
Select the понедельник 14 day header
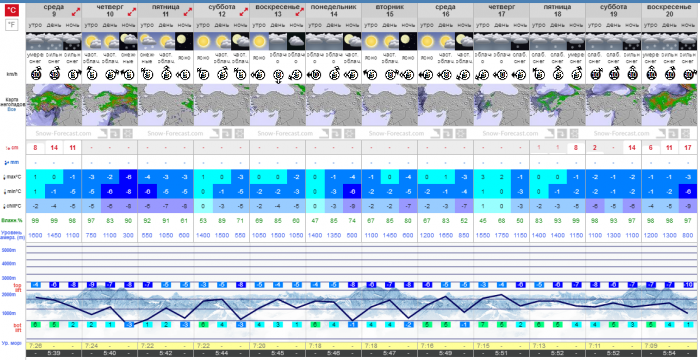coord(333,11)
